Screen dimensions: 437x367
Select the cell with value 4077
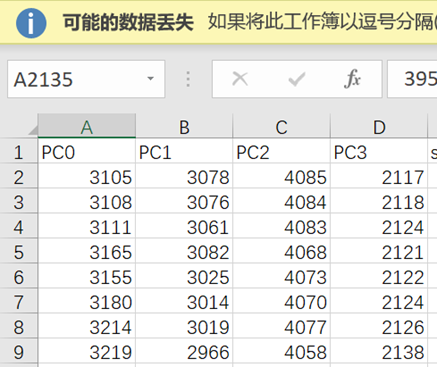coord(281,327)
